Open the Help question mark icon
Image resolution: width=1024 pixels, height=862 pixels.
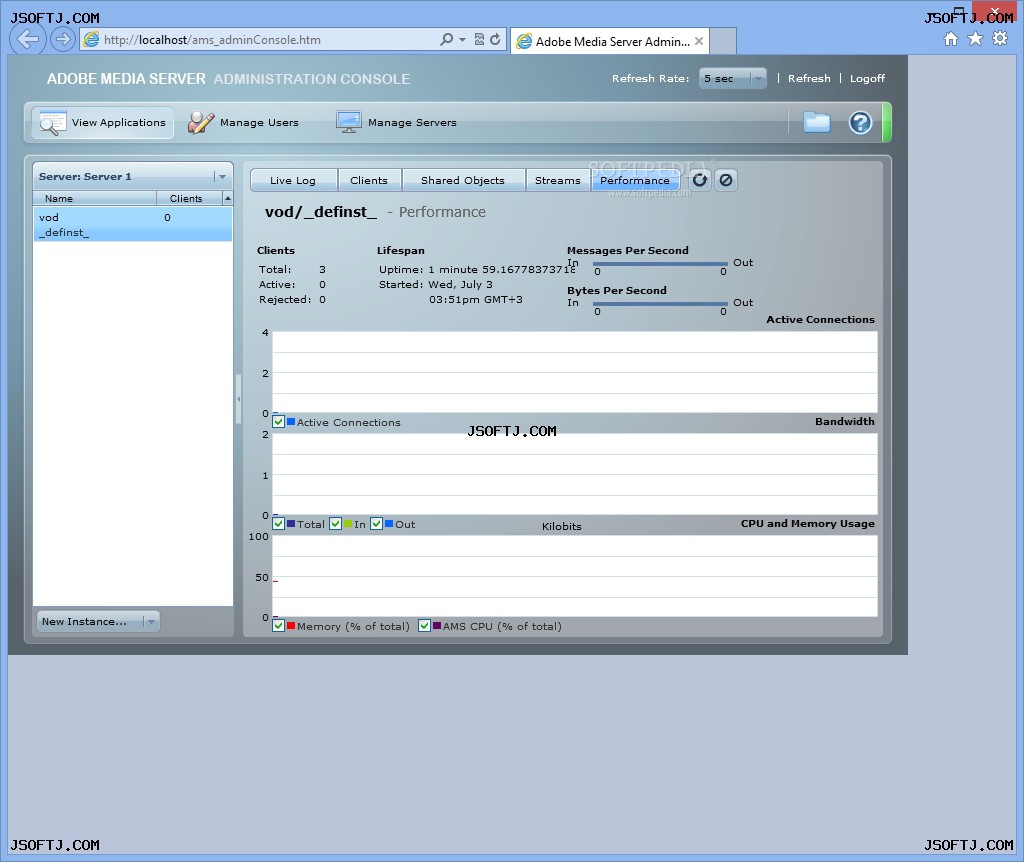point(860,123)
